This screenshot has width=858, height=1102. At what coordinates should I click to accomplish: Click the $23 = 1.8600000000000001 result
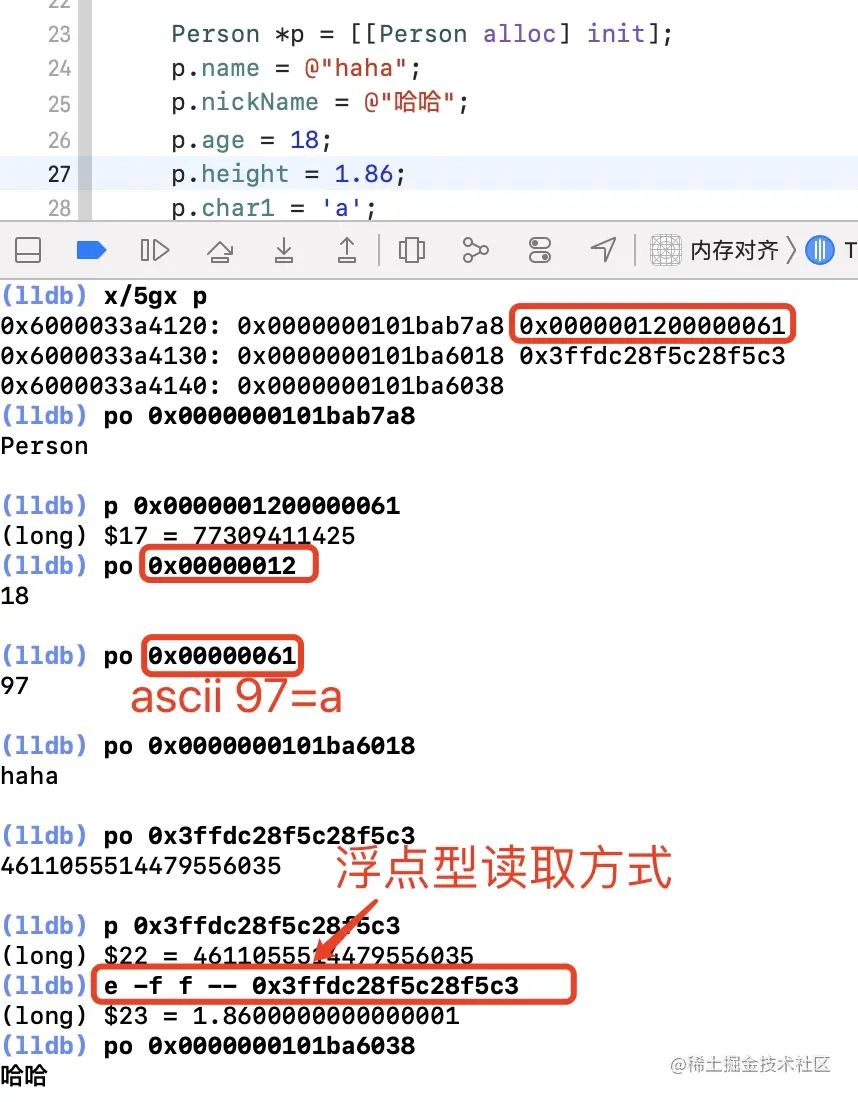point(281,1016)
